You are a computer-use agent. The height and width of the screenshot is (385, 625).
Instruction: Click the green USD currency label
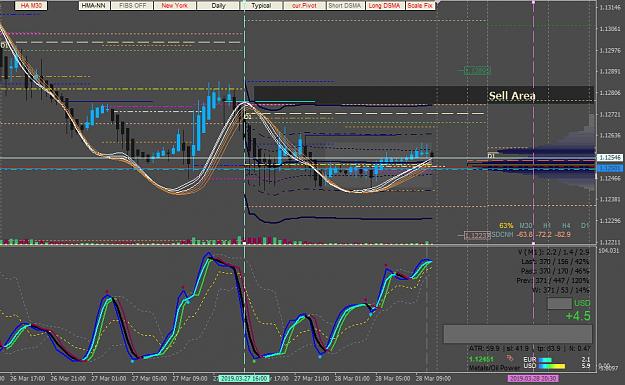click(x=582, y=303)
